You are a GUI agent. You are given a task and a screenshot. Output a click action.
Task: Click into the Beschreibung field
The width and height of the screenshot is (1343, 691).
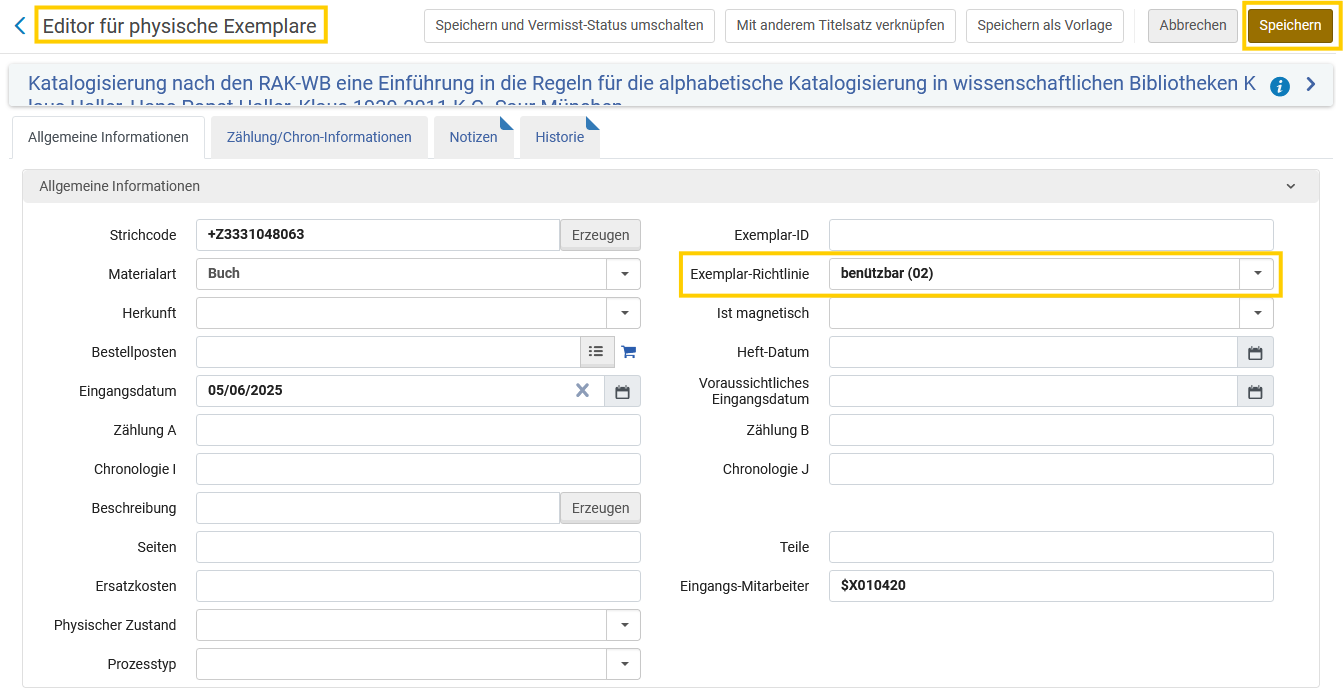pyautogui.click(x=378, y=508)
